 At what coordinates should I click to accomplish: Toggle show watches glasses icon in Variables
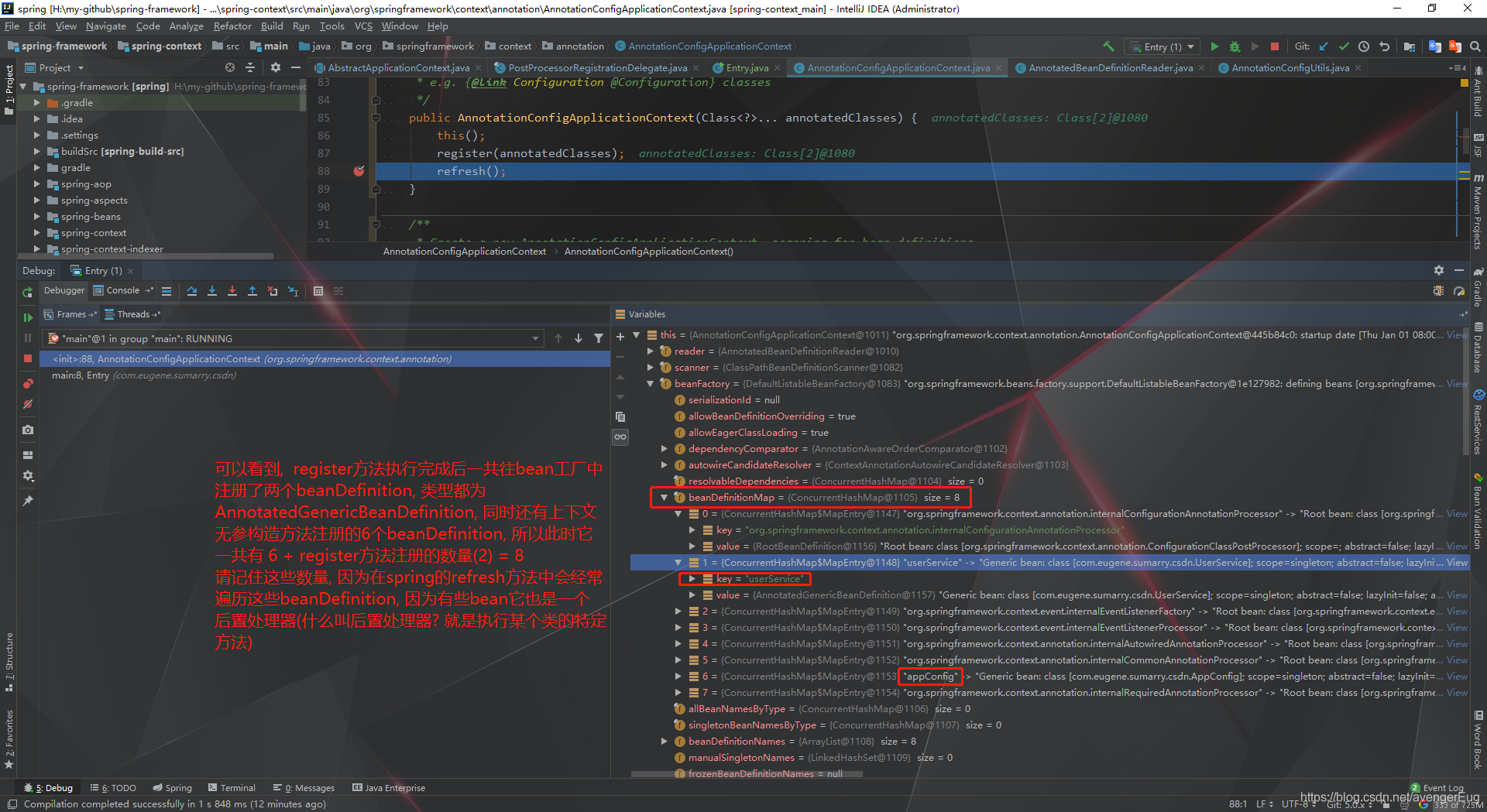point(620,437)
